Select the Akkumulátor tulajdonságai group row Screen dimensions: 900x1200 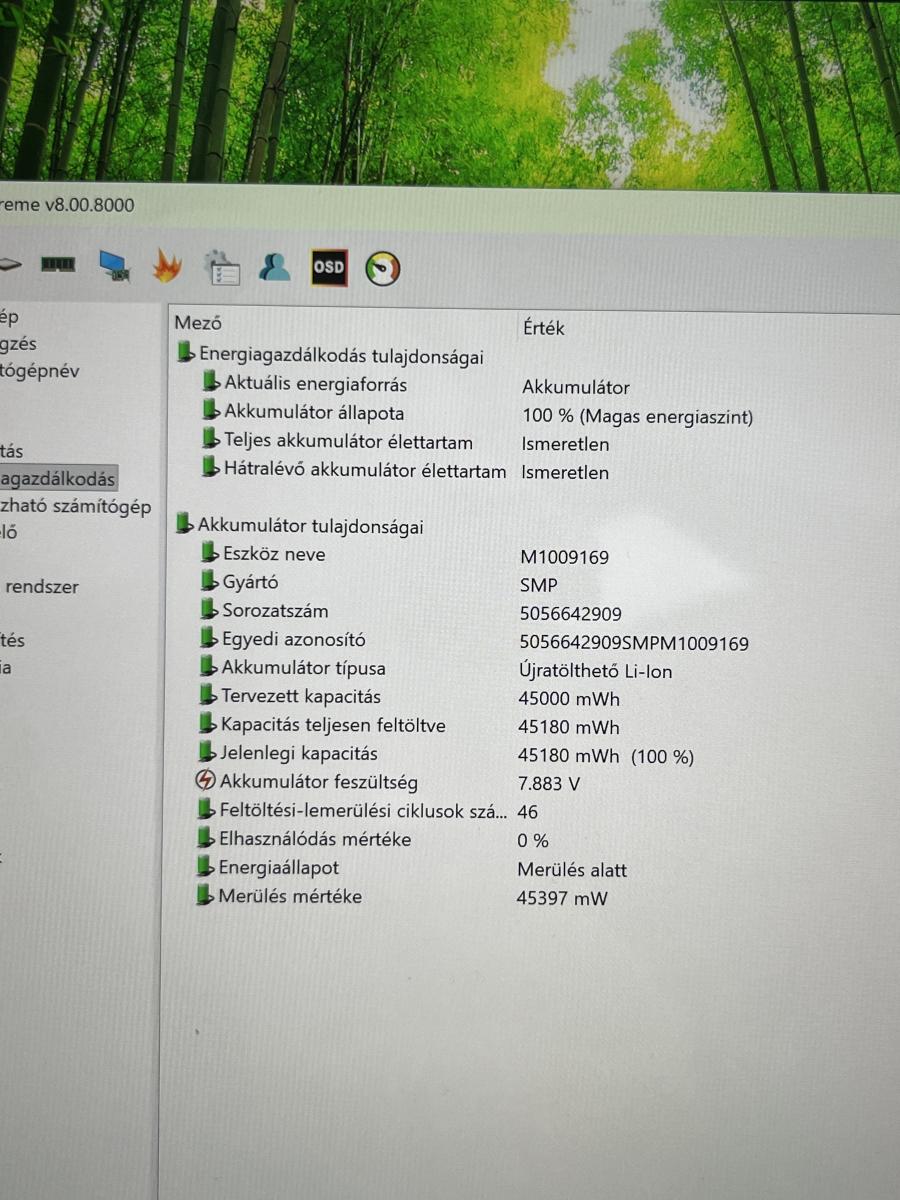click(x=310, y=526)
